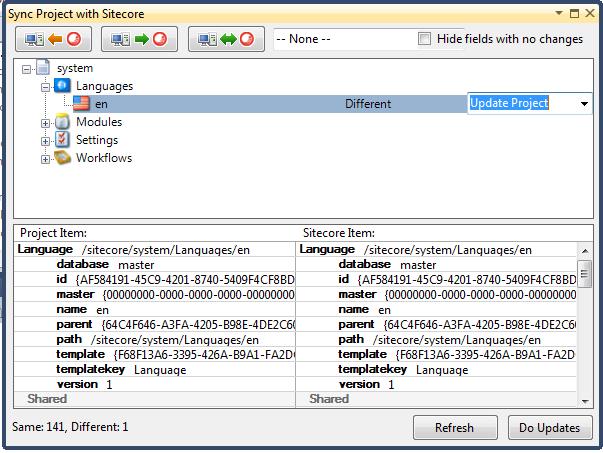This screenshot has height=453, width=603.
Task: Close the Sync Project with Sitecore panel
Action: click(590, 13)
